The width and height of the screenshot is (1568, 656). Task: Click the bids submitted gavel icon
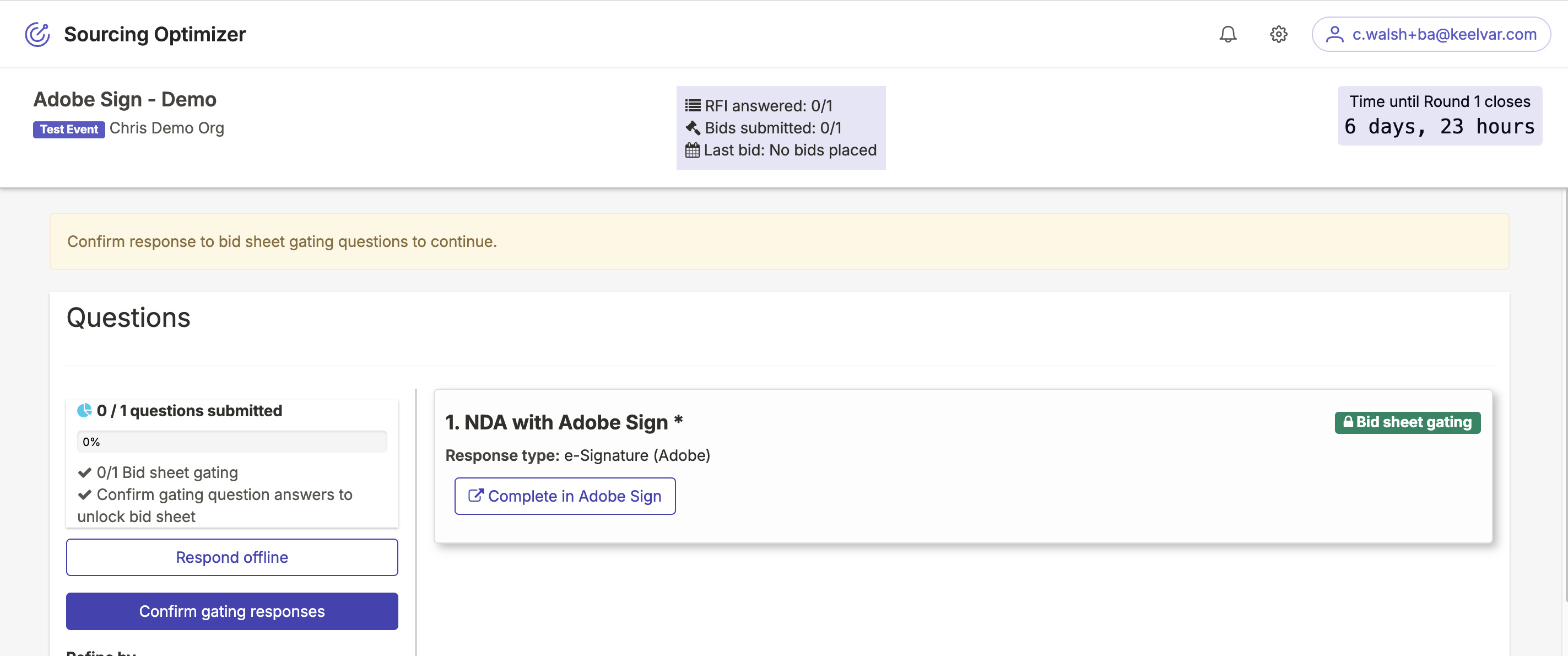[693, 128]
